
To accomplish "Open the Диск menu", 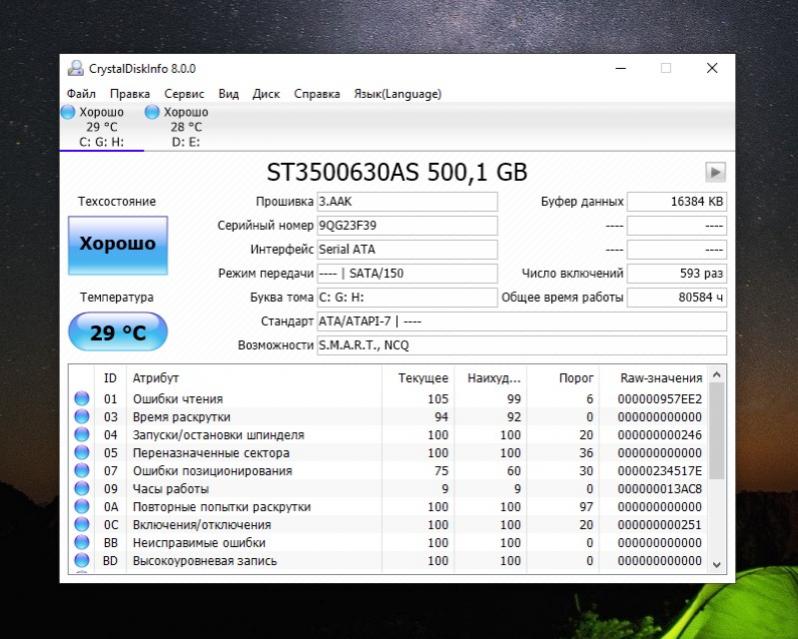I will coord(266,94).
